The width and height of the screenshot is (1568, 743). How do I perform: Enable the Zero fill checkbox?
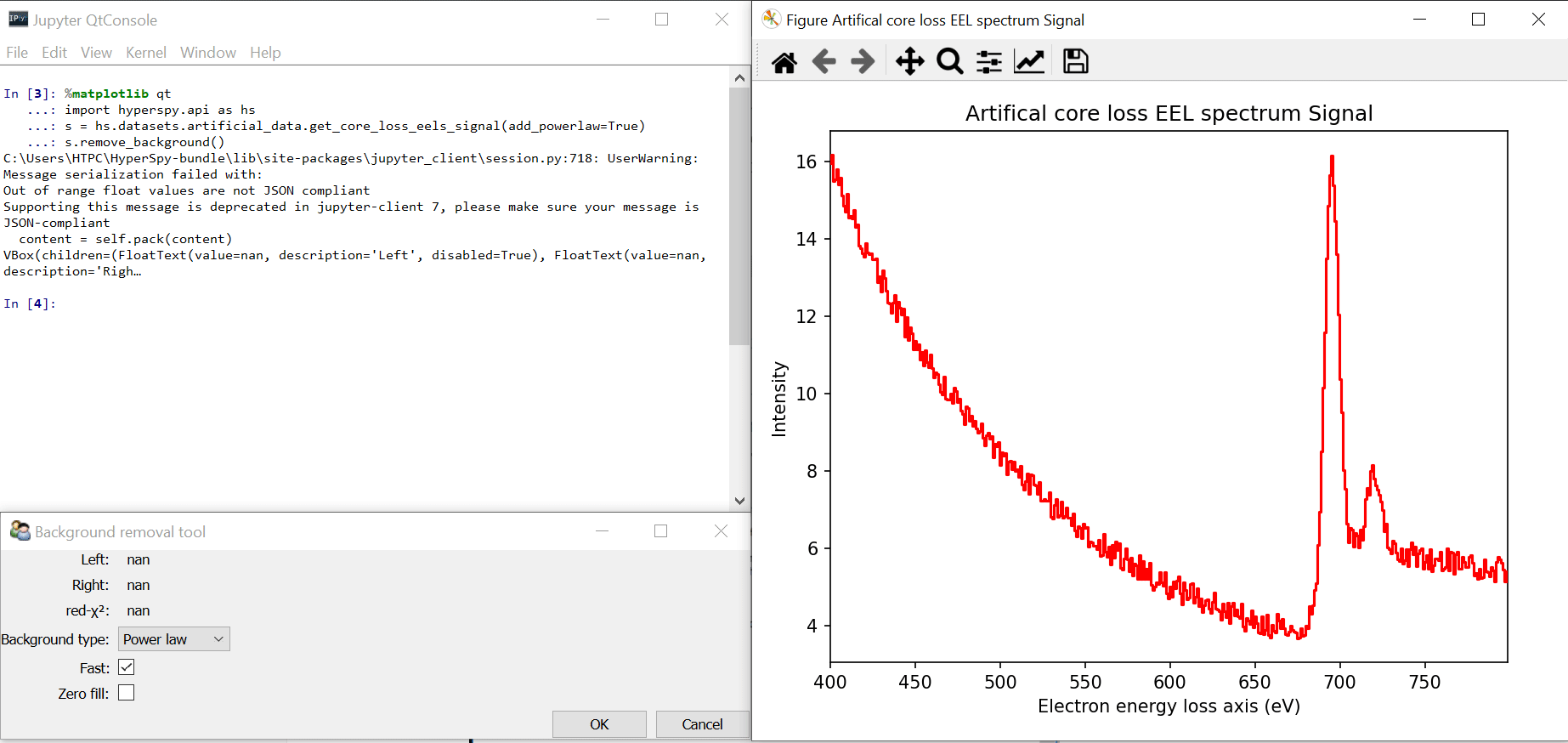click(127, 693)
